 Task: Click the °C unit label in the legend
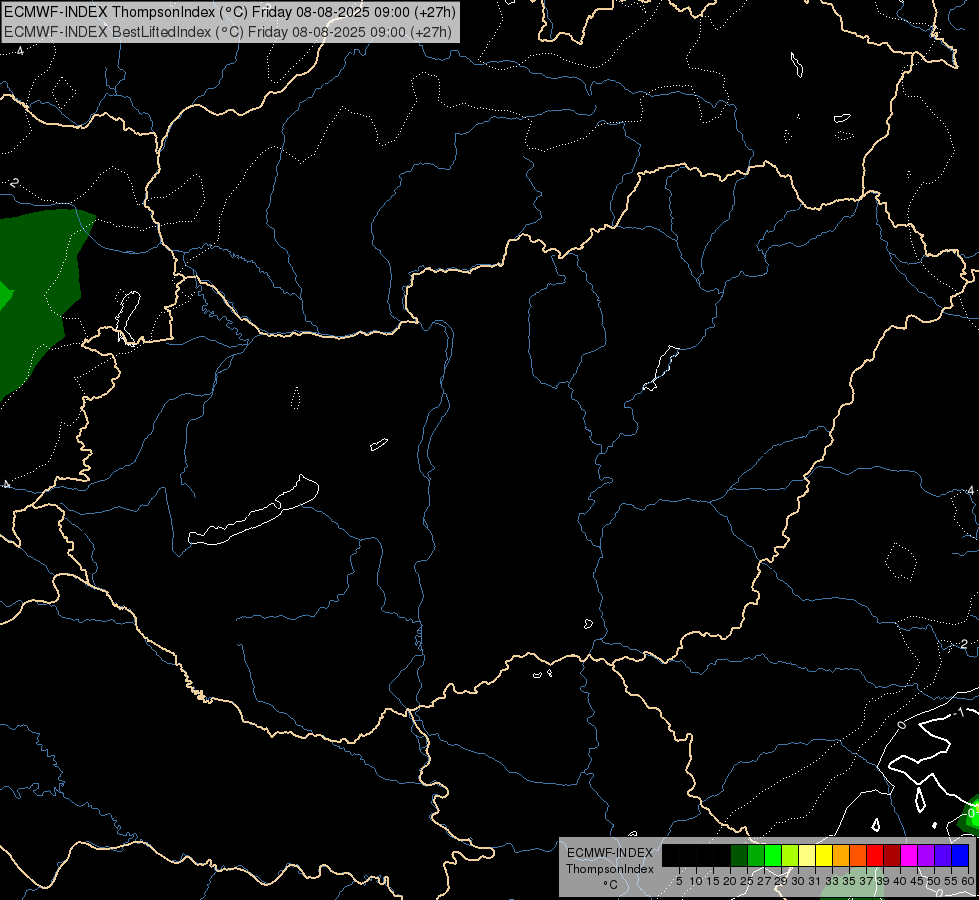[610, 884]
